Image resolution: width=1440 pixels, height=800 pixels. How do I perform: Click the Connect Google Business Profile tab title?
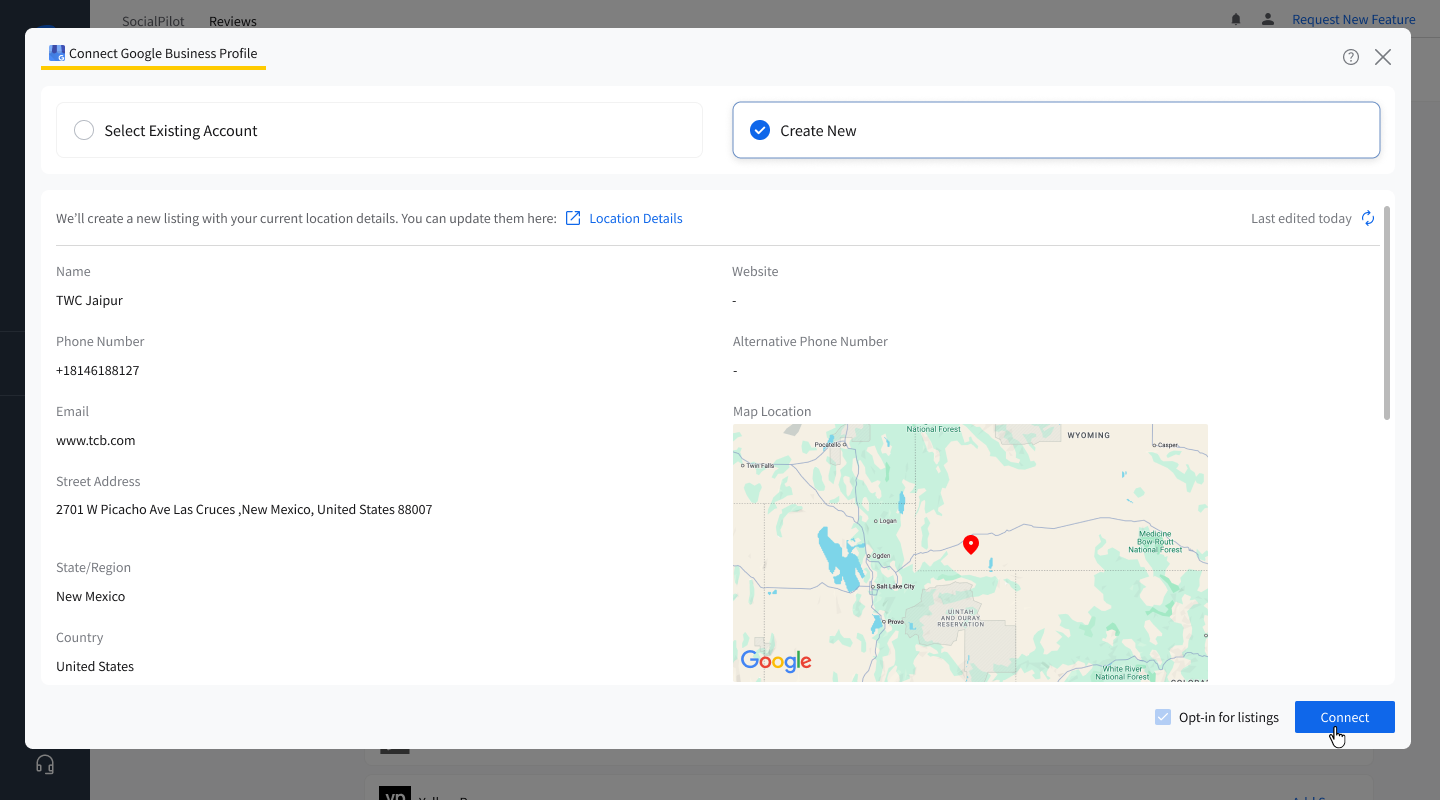[163, 54]
